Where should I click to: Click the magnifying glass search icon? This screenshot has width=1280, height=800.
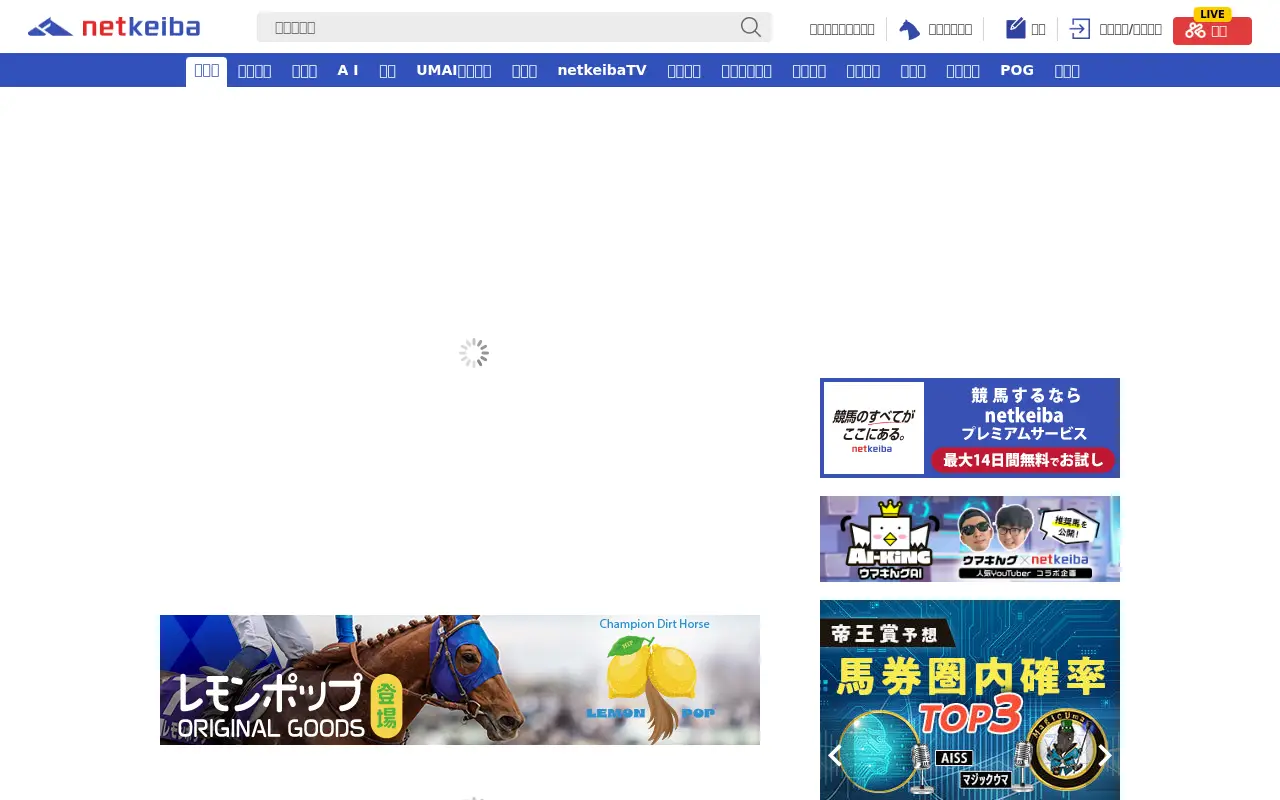[x=751, y=27]
